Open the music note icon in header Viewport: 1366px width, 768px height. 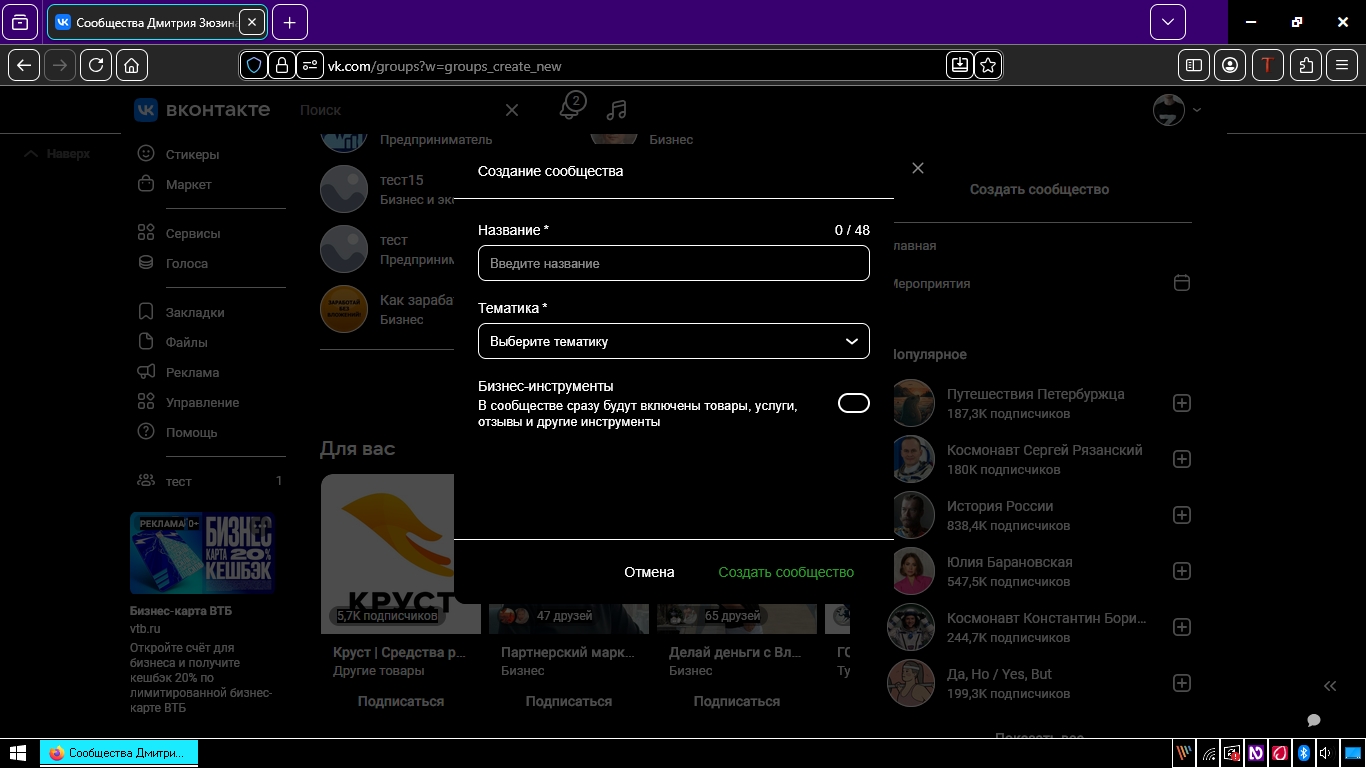click(617, 110)
